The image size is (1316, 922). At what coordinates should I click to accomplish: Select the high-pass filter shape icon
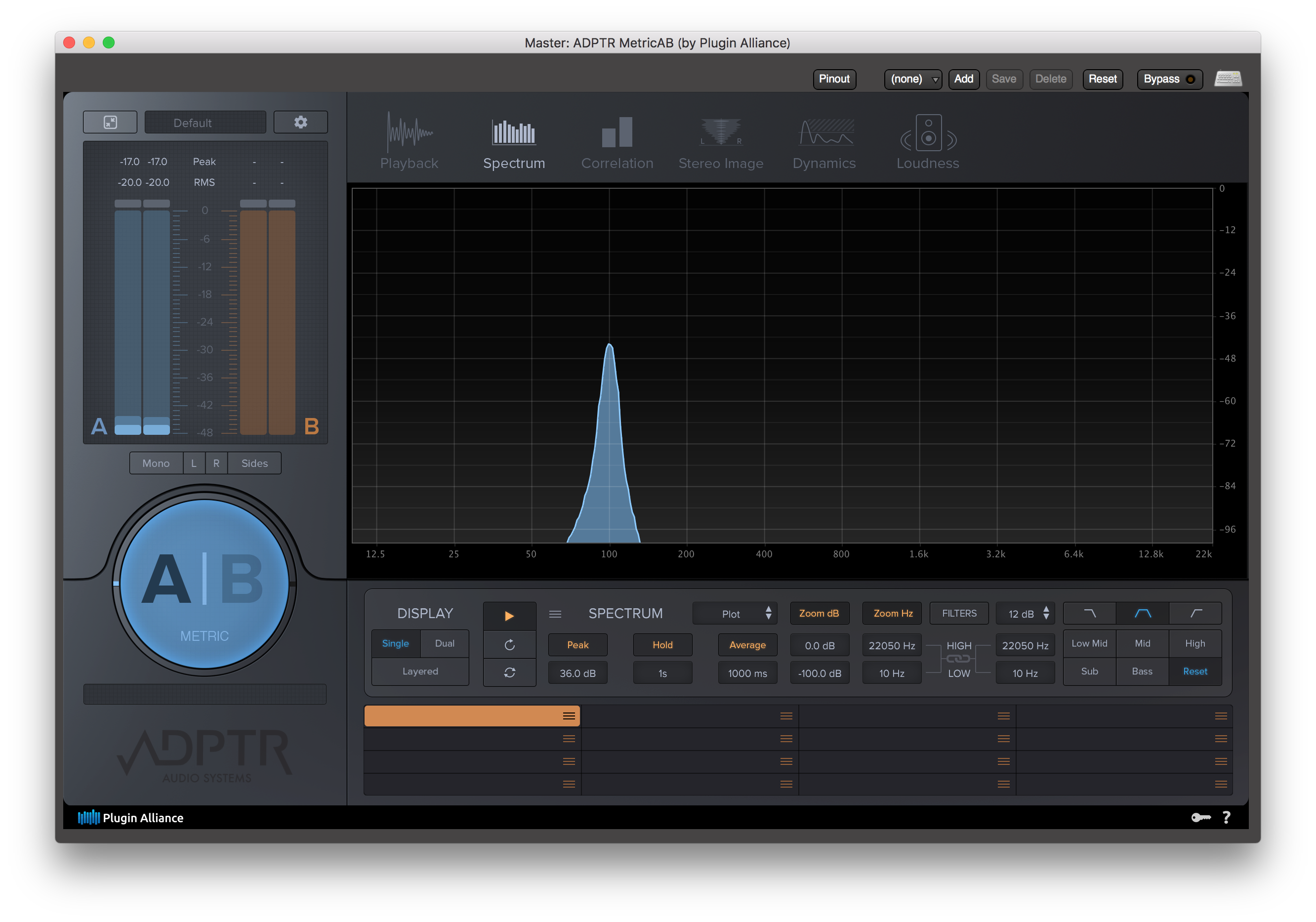pos(1195,614)
